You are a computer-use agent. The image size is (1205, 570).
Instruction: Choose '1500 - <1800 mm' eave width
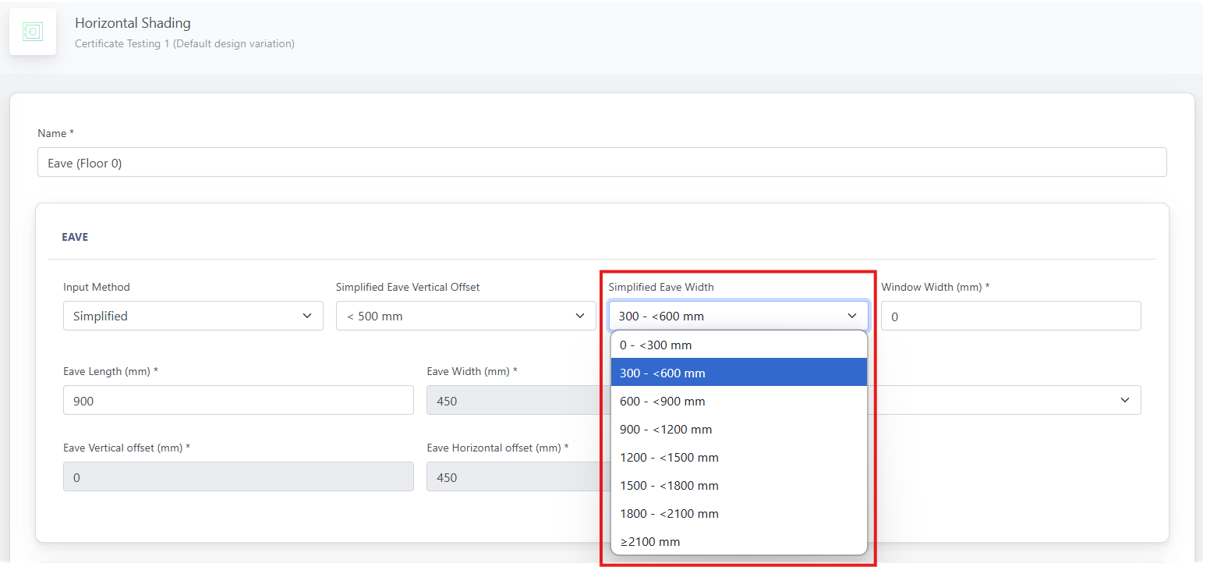(739, 485)
